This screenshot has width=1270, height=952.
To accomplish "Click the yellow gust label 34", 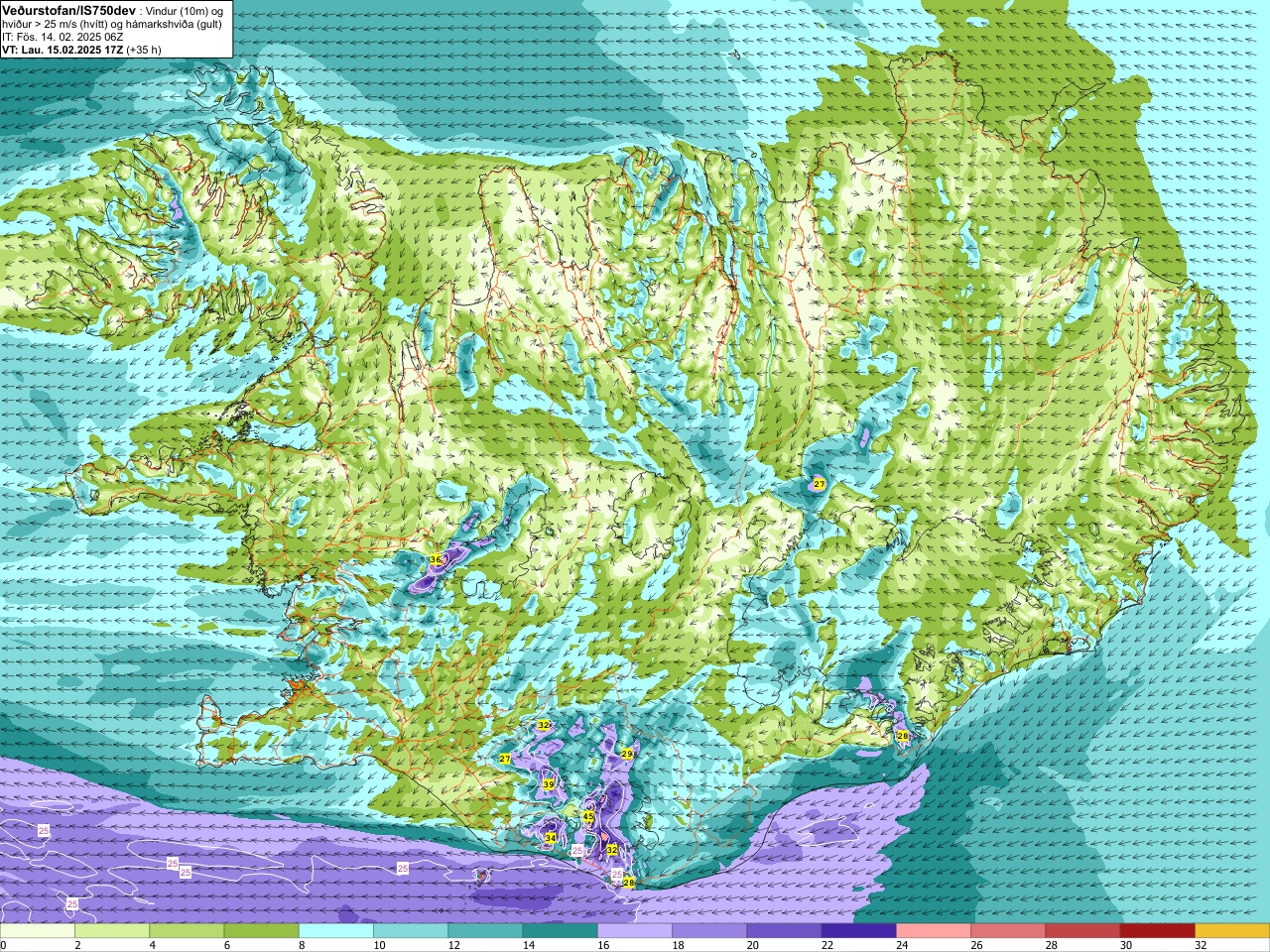I will tap(551, 838).
